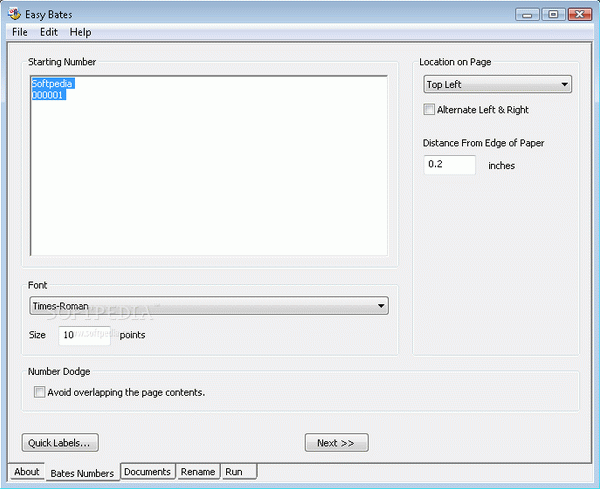Open the Edit menu
The height and width of the screenshot is (489, 600).
click(x=49, y=32)
